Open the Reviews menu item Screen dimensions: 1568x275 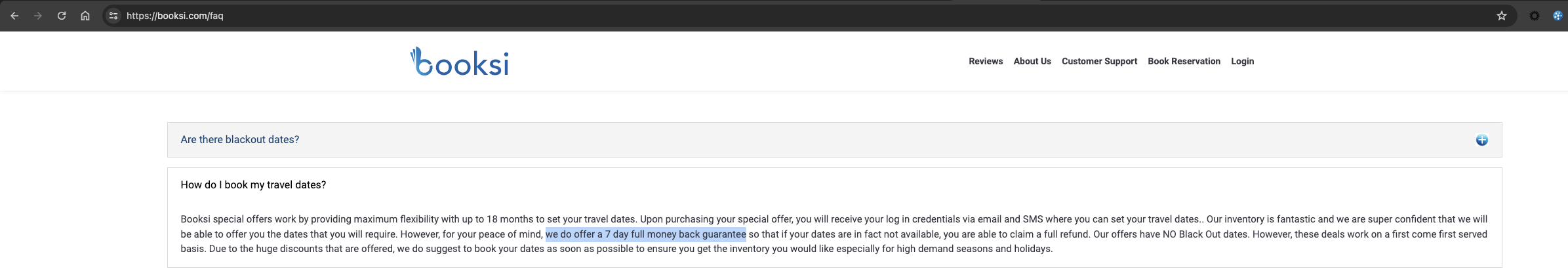(x=986, y=61)
